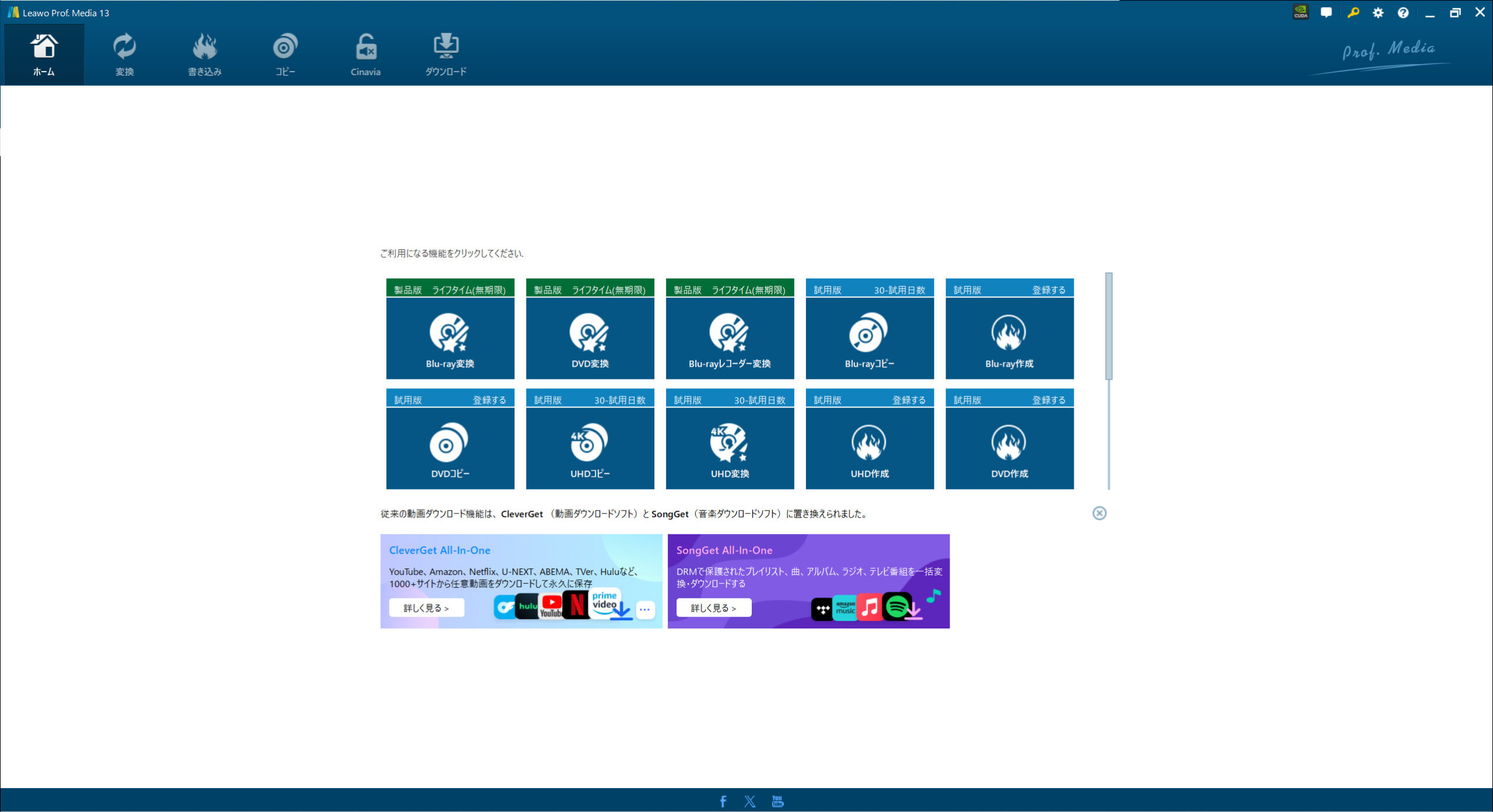The image size is (1493, 812).
Task: Click the Tidal logo in SongGet banner
Action: (822, 610)
